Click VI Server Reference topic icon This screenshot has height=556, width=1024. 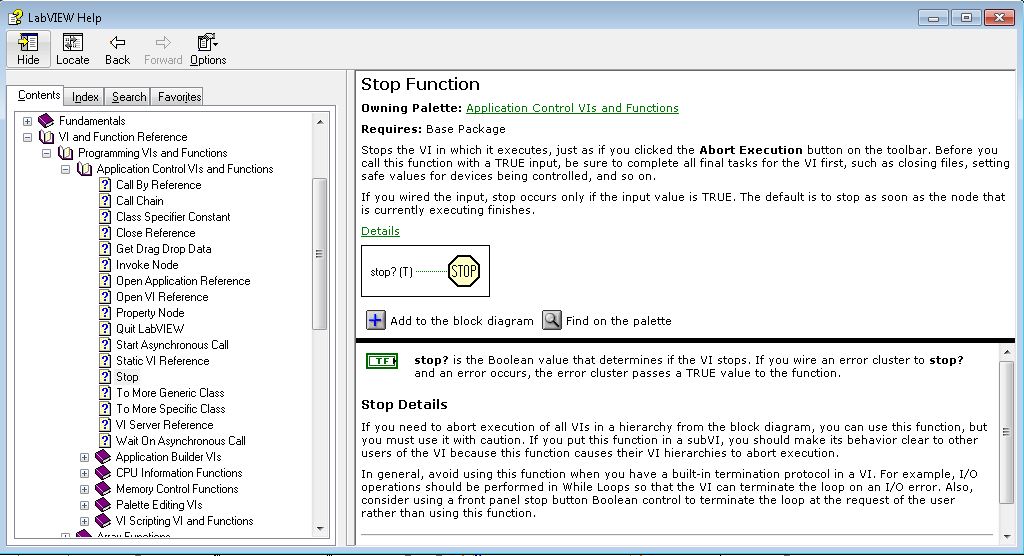(105, 425)
